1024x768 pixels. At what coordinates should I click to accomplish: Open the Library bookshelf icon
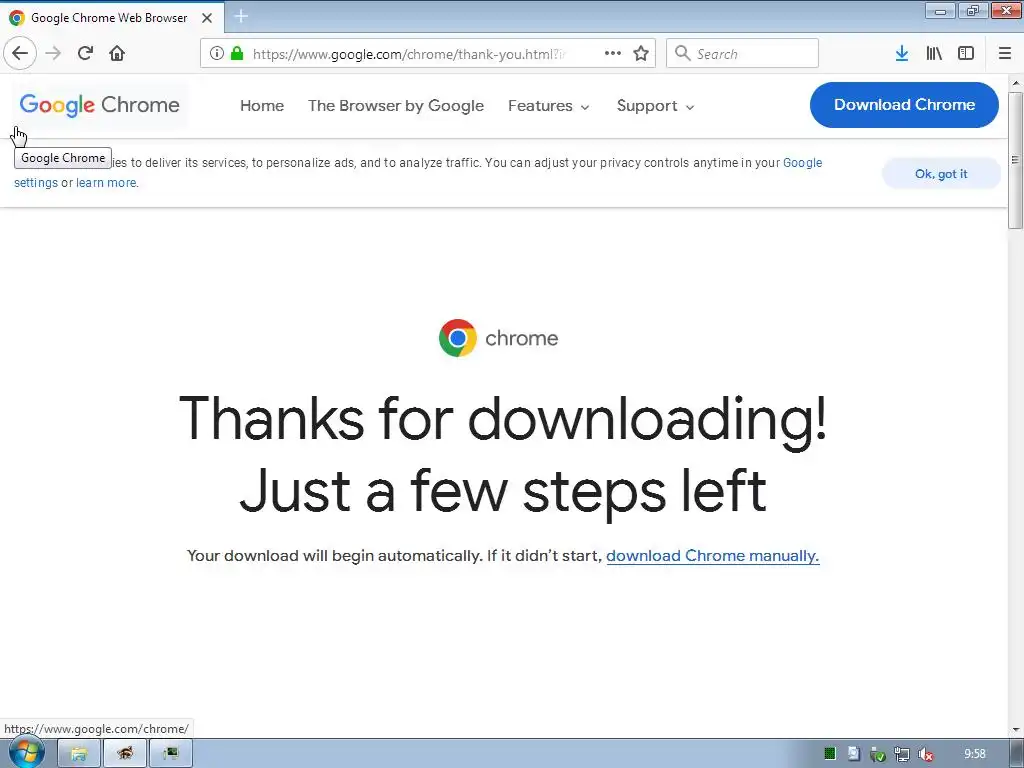(934, 53)
